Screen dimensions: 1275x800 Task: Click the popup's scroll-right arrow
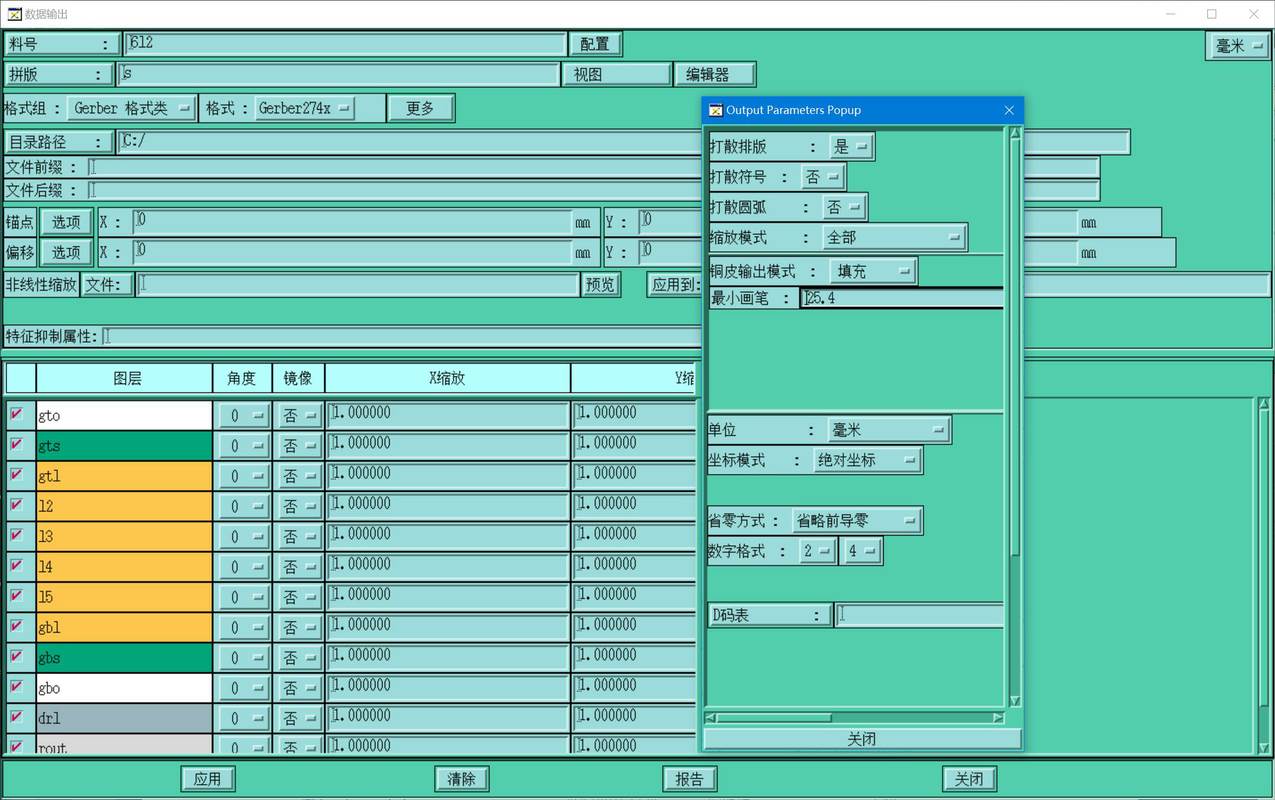click(998, 717)
